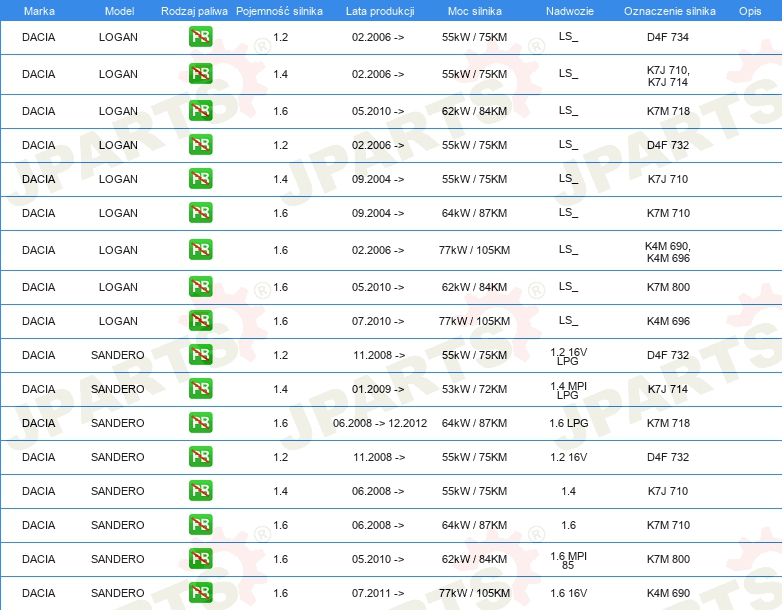Click the fuel icon in the Logan 1.4 09.2004 row

(x=200, y=179)
